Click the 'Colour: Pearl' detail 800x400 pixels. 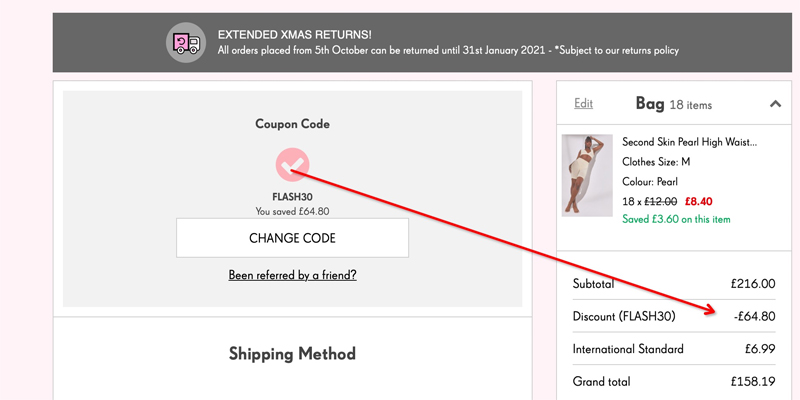(650, 181)
